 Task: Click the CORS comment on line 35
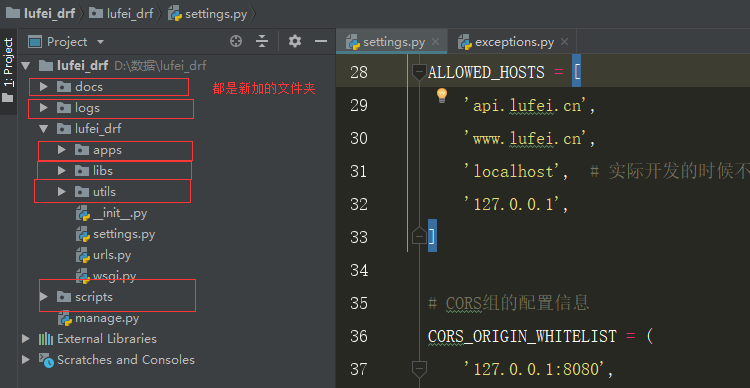pos(509,303)
